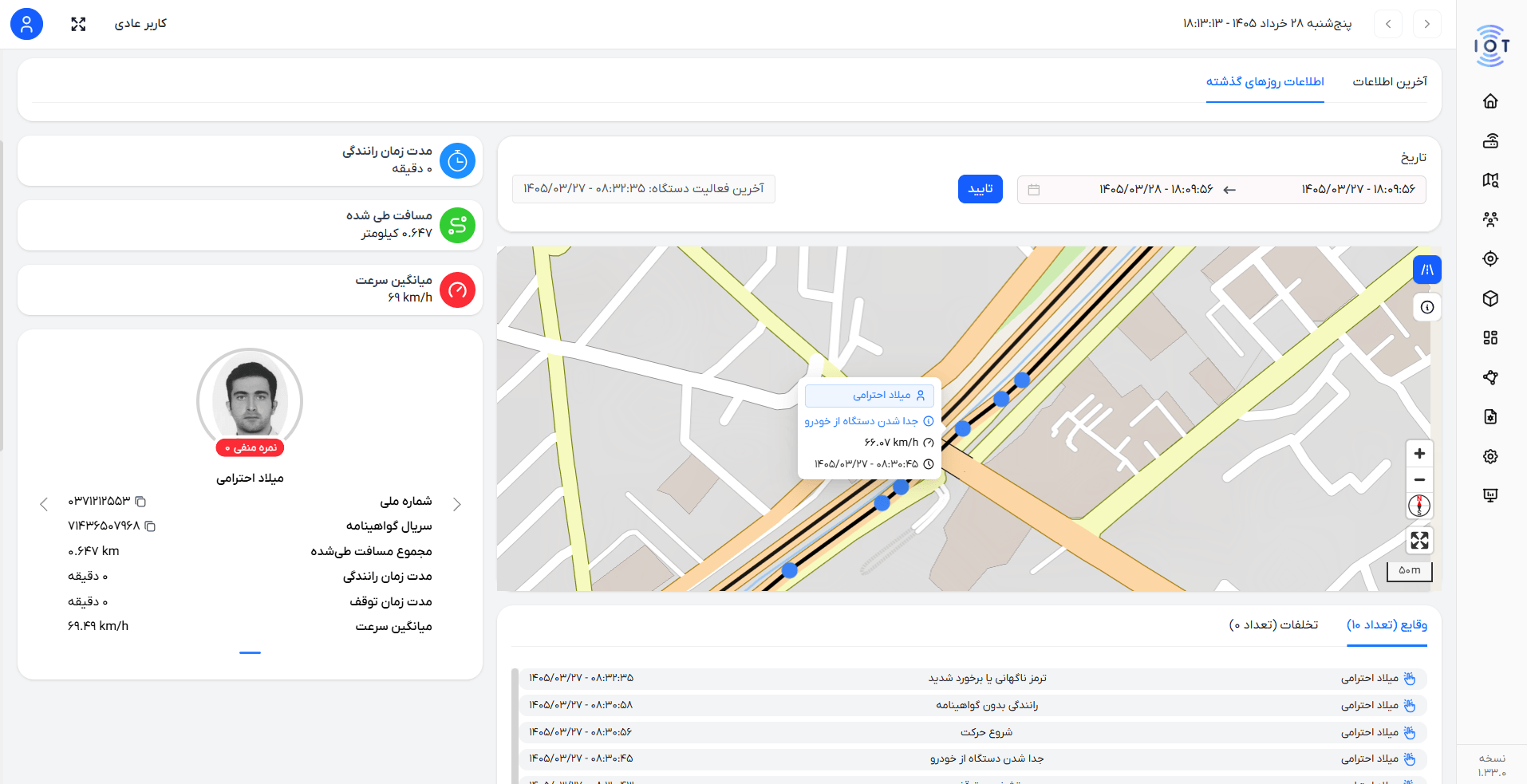The height and width of the screenshot is (784, 1527).
Task: Toggle fullscreen with the top bar icon
Action: (x=78, y=24)
